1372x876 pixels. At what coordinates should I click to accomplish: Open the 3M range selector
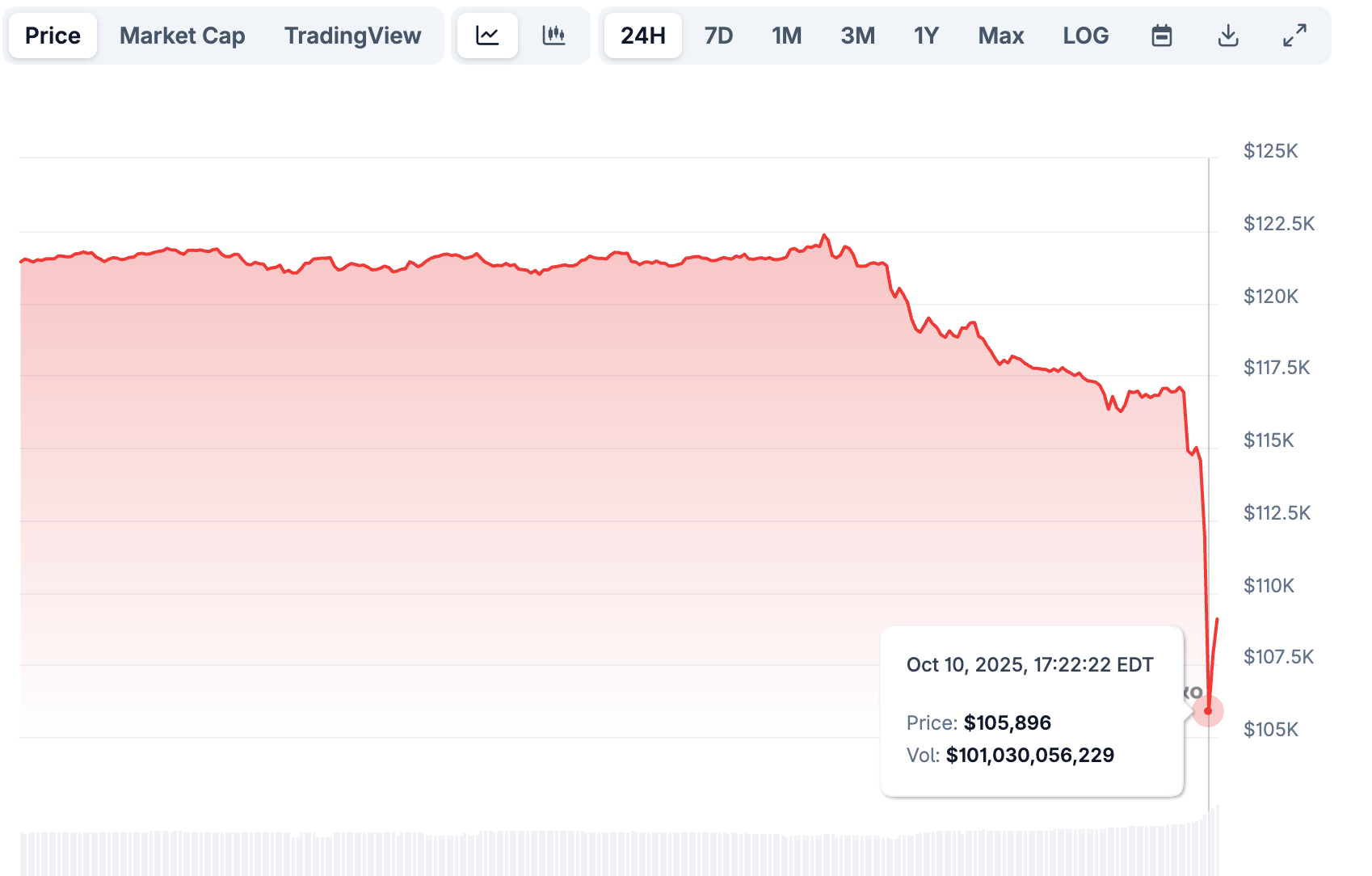pyautogui.click(x=856, y=35)
